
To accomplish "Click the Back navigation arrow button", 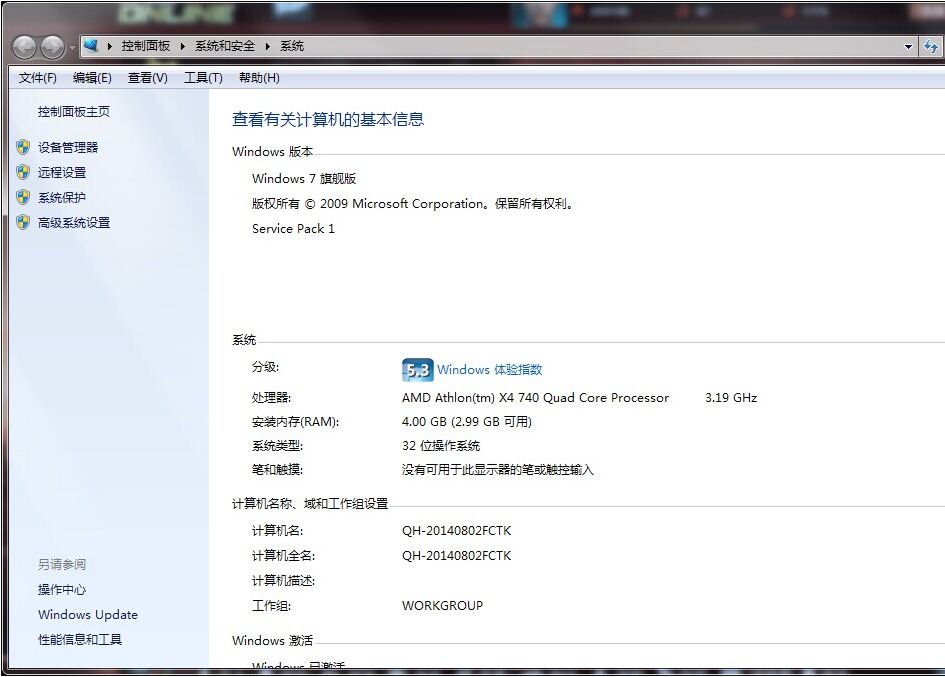I will pos(25,47).
